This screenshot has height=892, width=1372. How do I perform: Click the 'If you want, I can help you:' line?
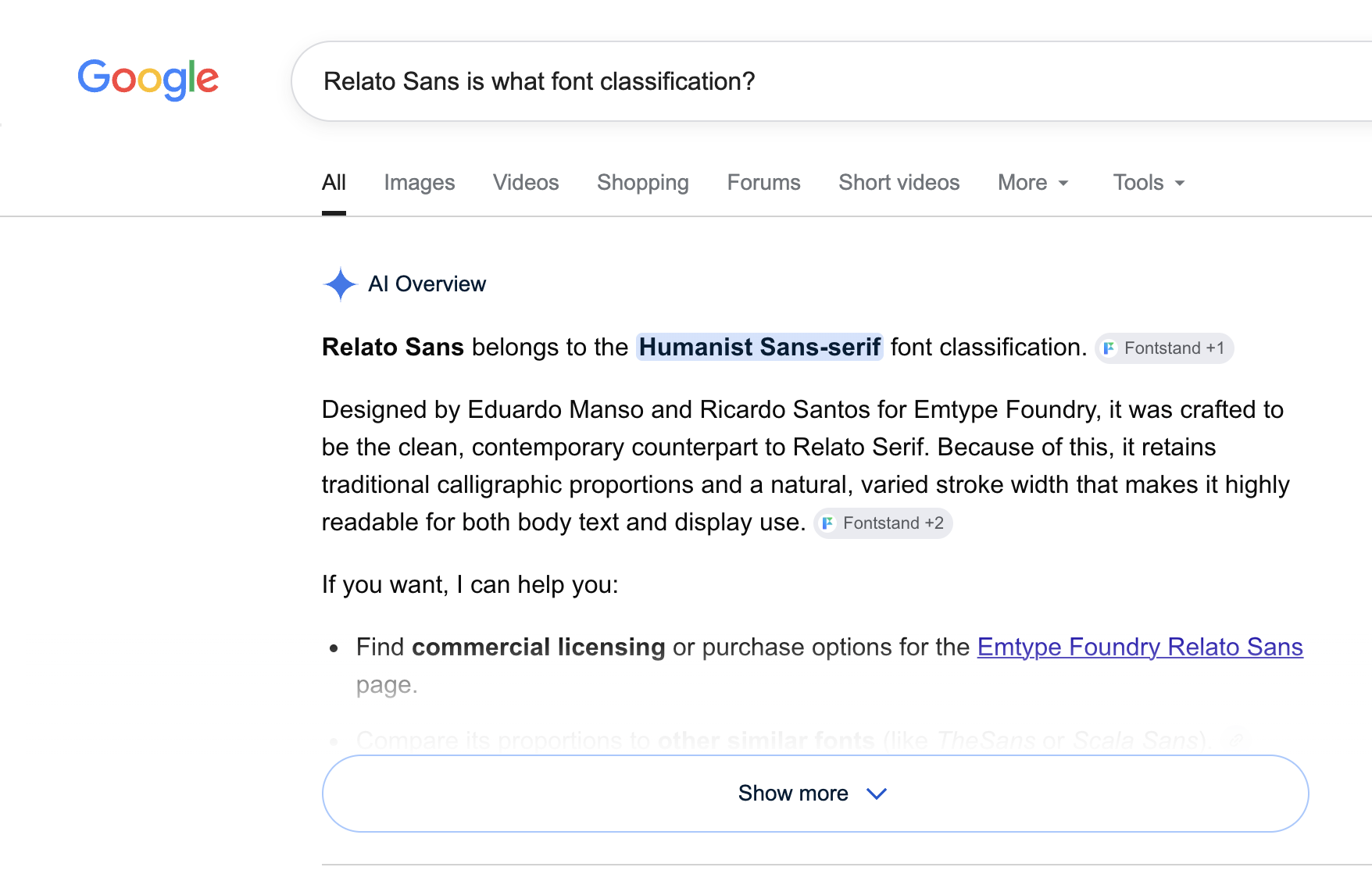470,585
